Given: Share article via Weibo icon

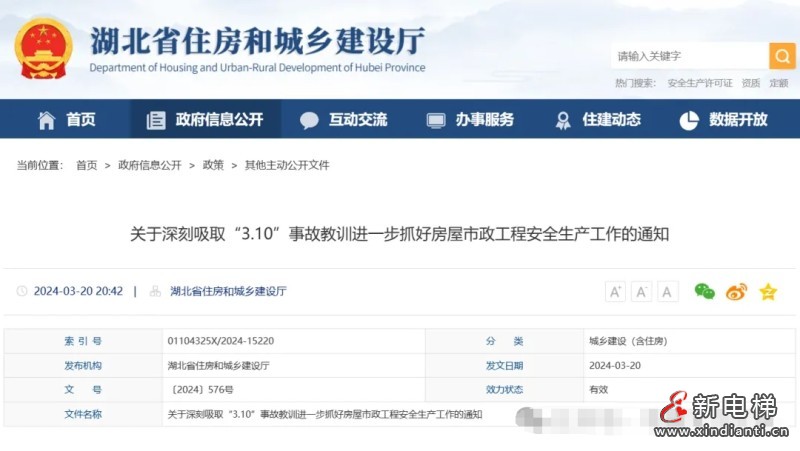Looking at the screenshot, I should 736,291.
